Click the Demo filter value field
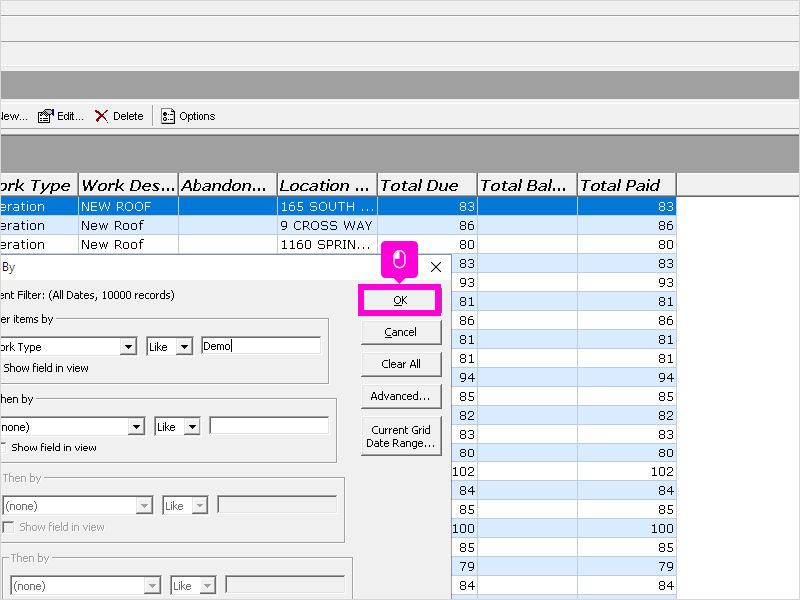 pos(261,346)
